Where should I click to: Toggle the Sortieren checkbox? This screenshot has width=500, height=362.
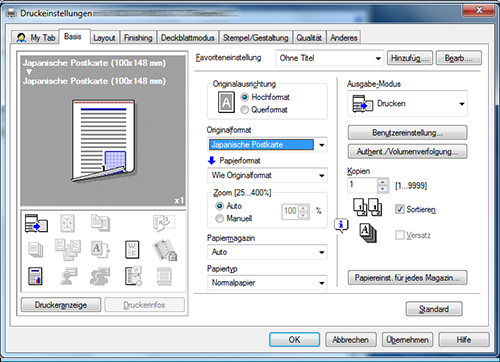coord(400,209)
